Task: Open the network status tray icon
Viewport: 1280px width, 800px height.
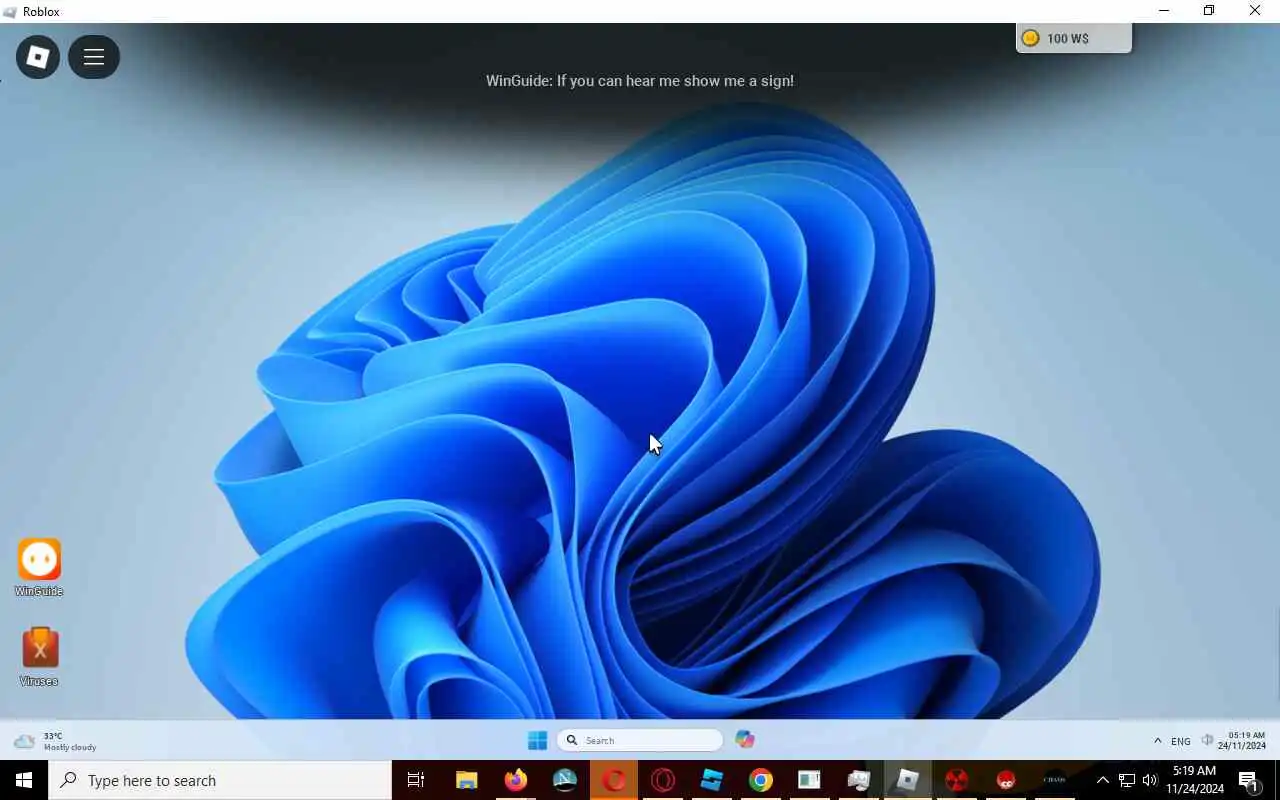Action: (x=1127, y=780)
